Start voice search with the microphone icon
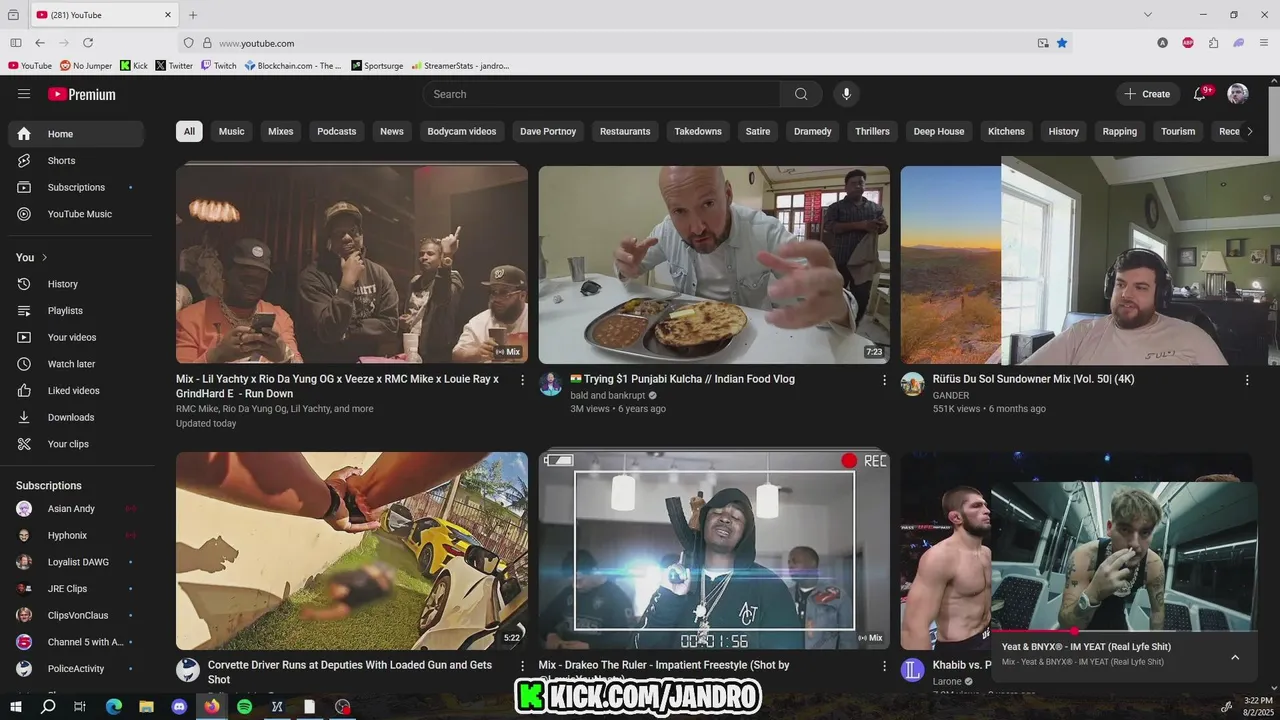Image resolution: width=1280 pixels, height=720 pixels. (846, 94)
